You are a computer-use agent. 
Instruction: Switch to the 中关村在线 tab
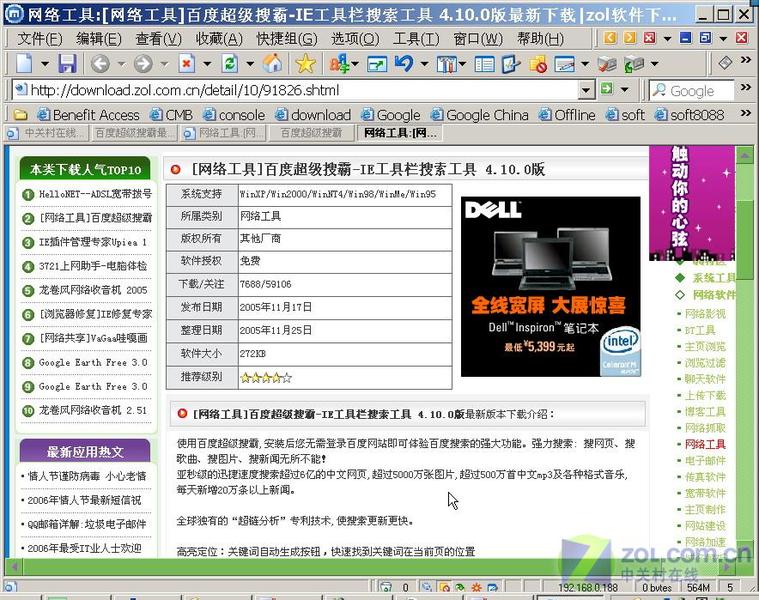point(47,133)
